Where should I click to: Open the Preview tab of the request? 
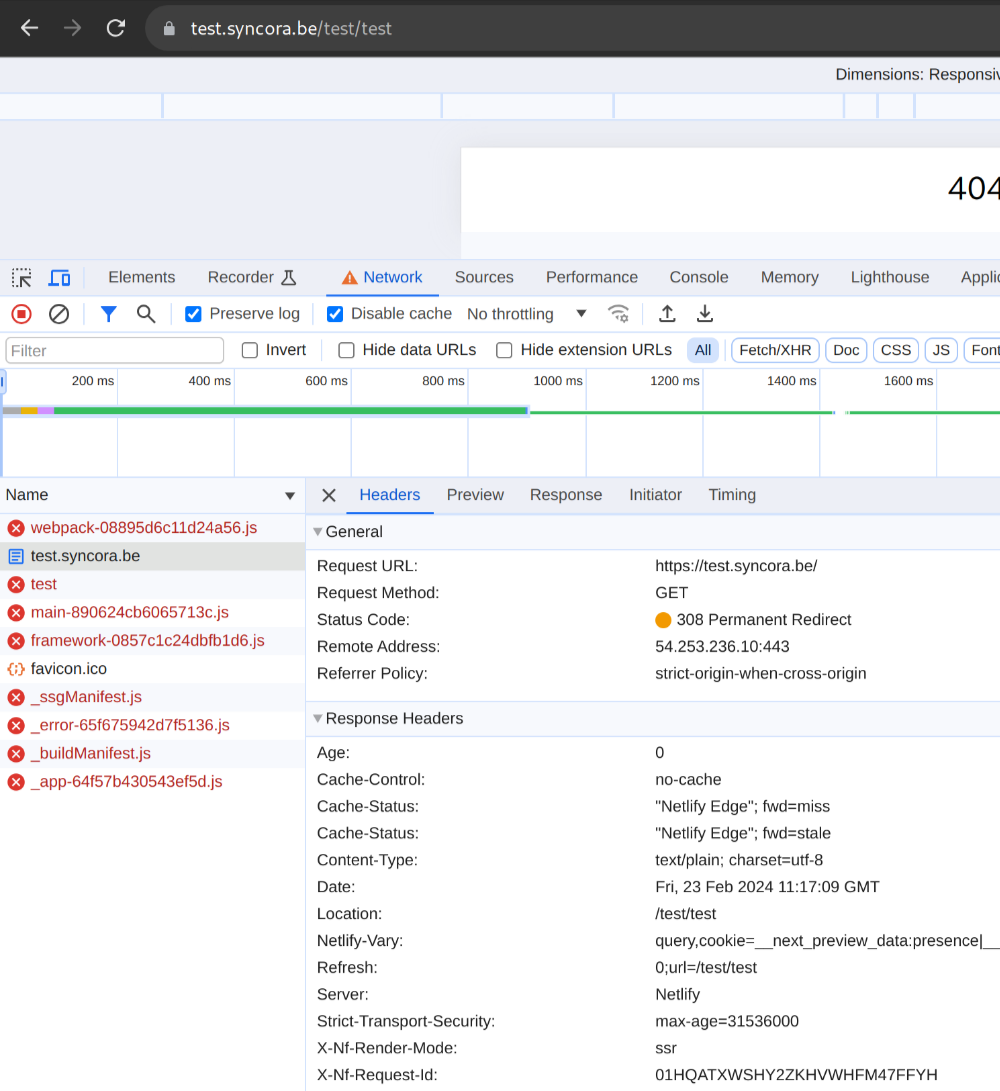[475, 495]
